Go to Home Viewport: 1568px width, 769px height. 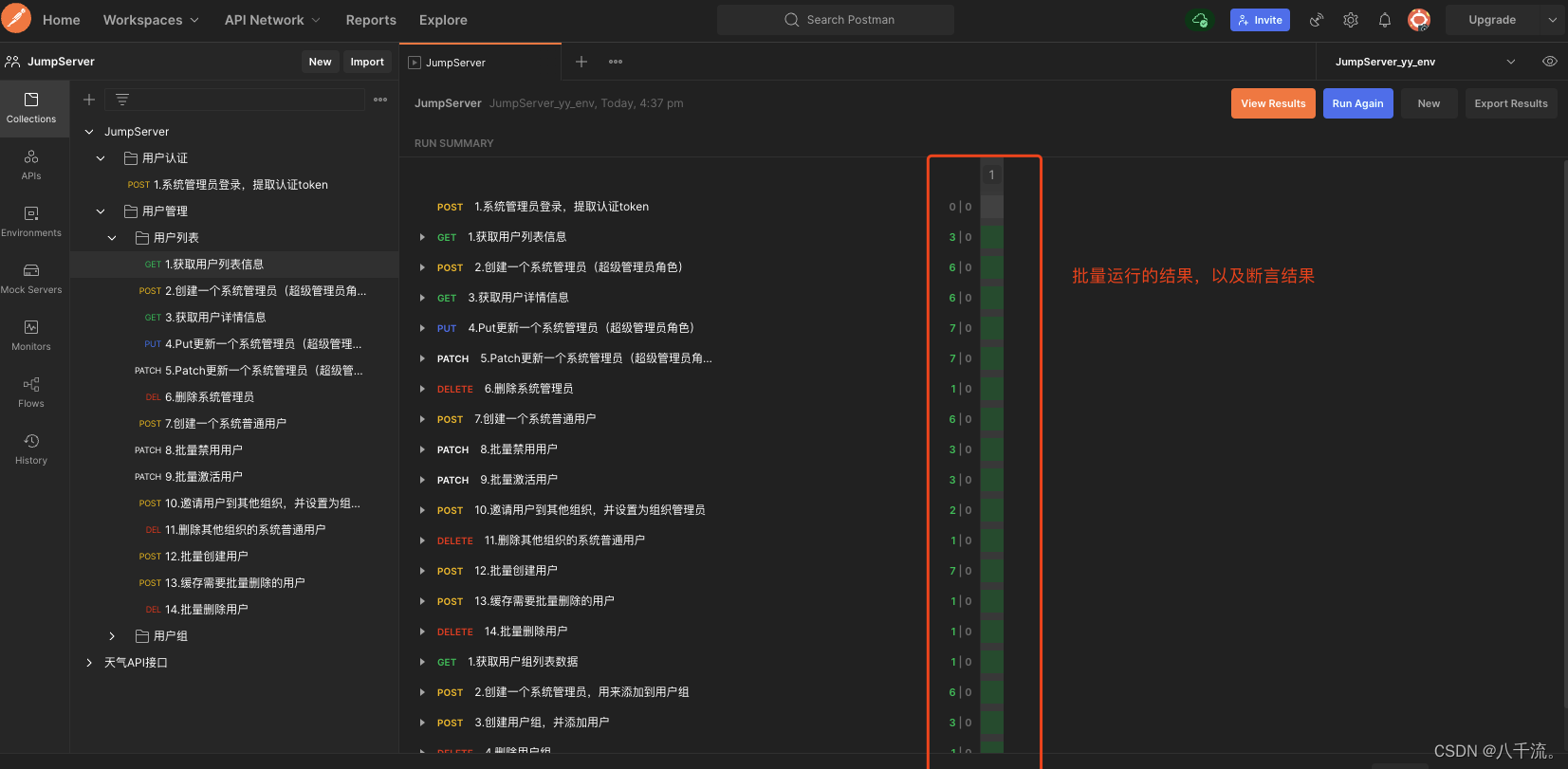(x=62, y=20)
